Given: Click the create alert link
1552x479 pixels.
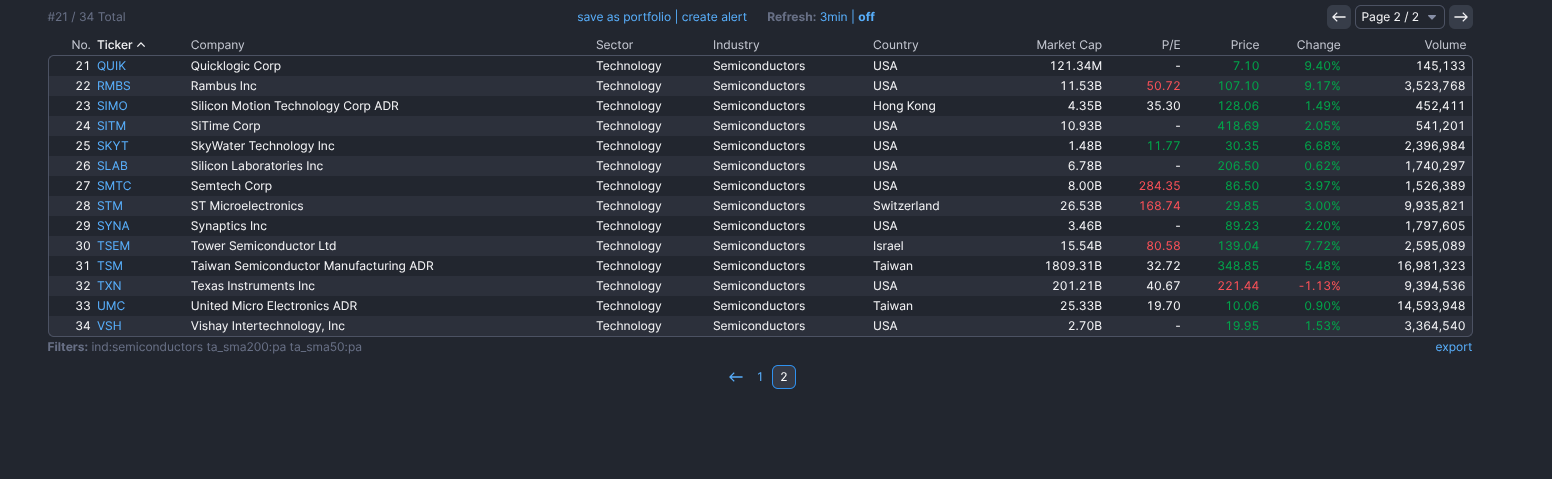Looking at the screenshot, I should point(714,17).
